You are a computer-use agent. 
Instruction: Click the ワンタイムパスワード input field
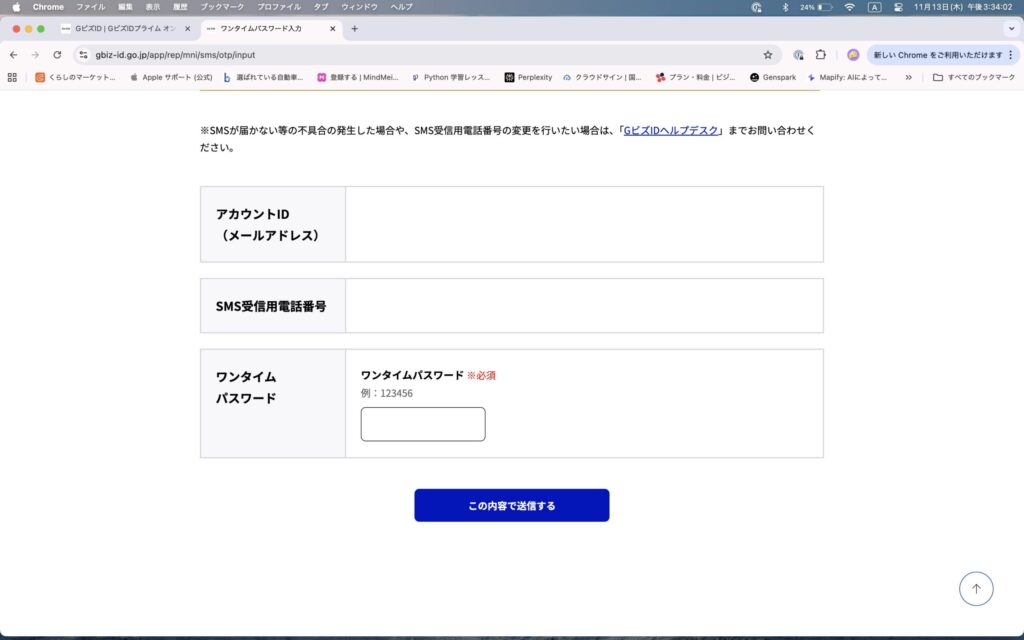pyautogui.click(x=423, y=424)
